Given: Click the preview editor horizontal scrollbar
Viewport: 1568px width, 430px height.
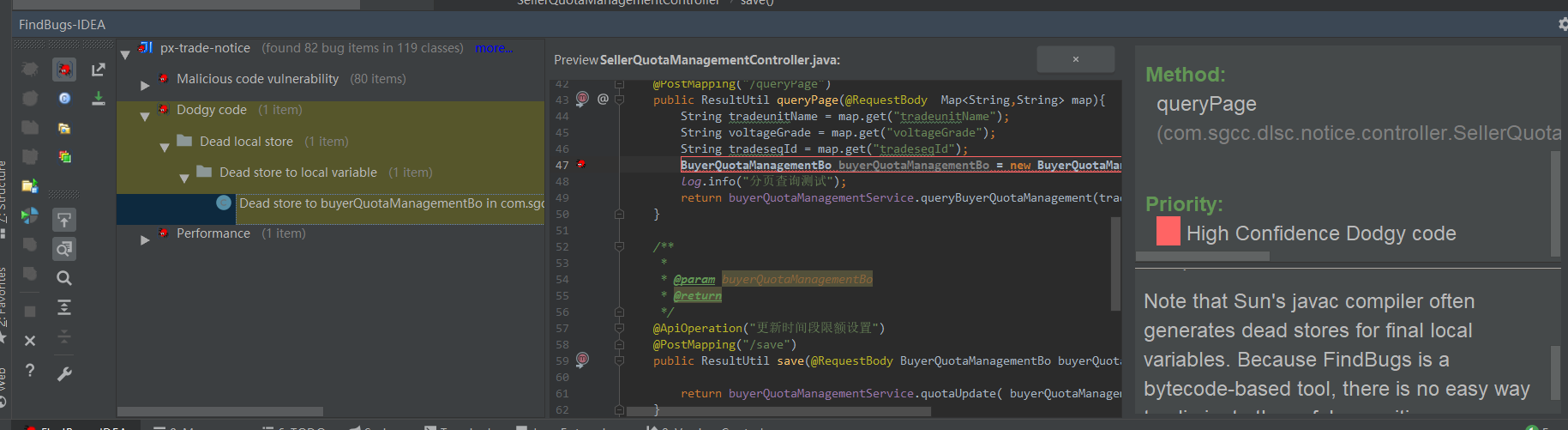Looking at the screenshot, I should point(778,411).
